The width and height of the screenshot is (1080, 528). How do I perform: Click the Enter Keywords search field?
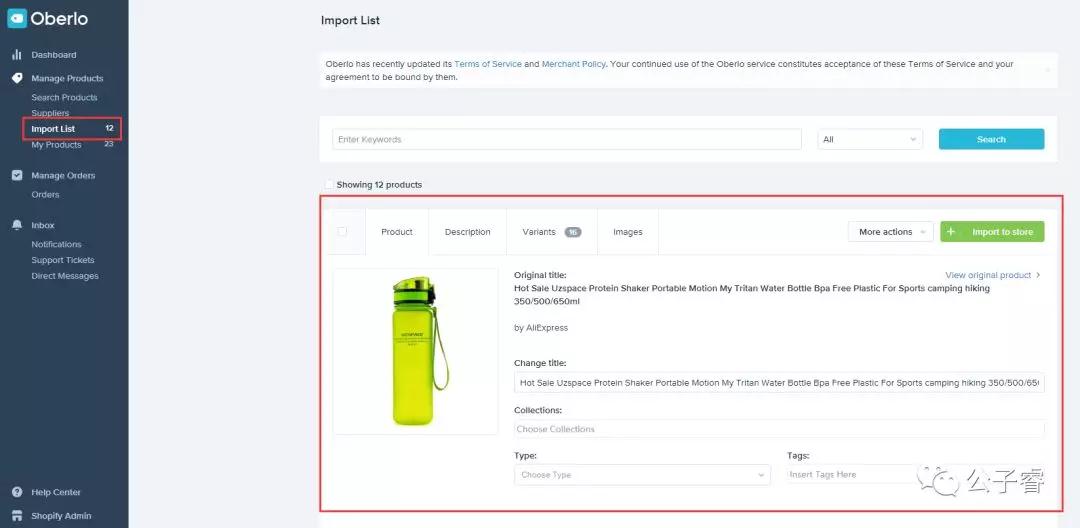(x=567, y=139)
